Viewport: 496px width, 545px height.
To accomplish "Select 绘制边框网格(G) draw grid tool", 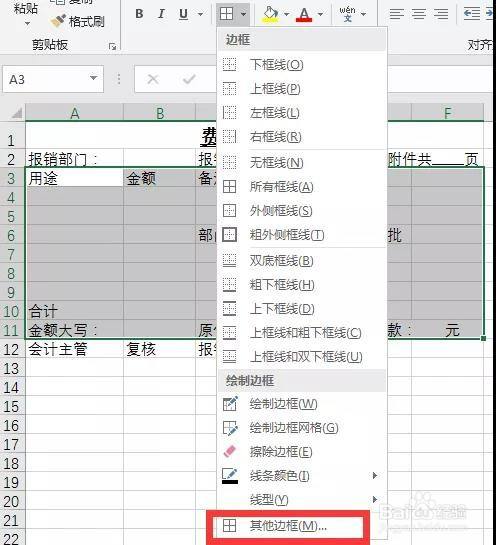I will [x=302, y=428].
